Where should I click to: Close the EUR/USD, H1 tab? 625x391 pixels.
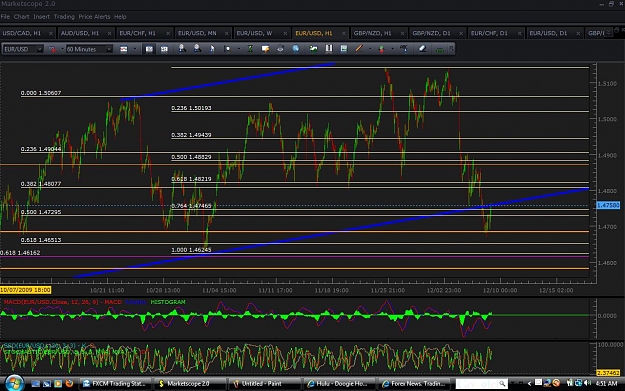(344, 33)
